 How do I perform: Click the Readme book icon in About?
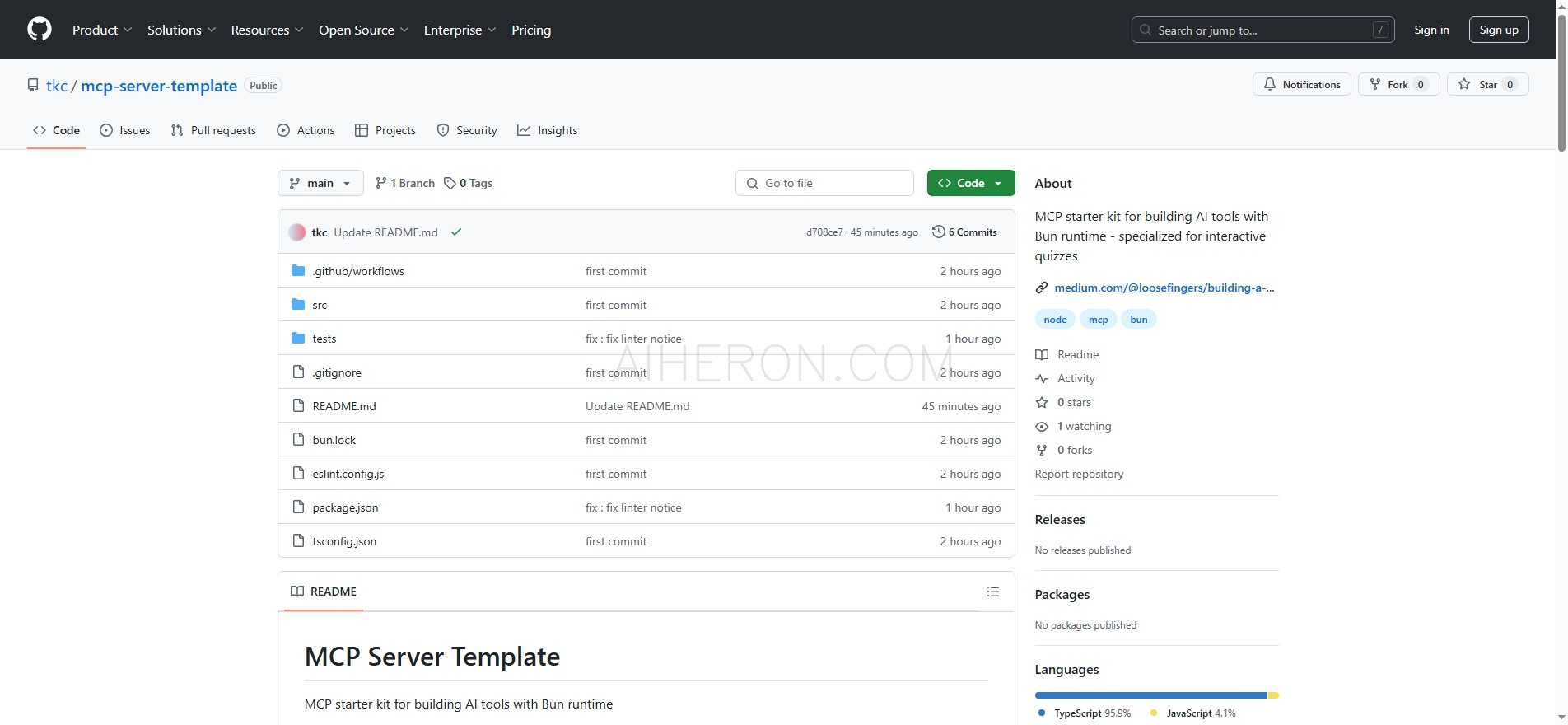(x=1042, y=354)
